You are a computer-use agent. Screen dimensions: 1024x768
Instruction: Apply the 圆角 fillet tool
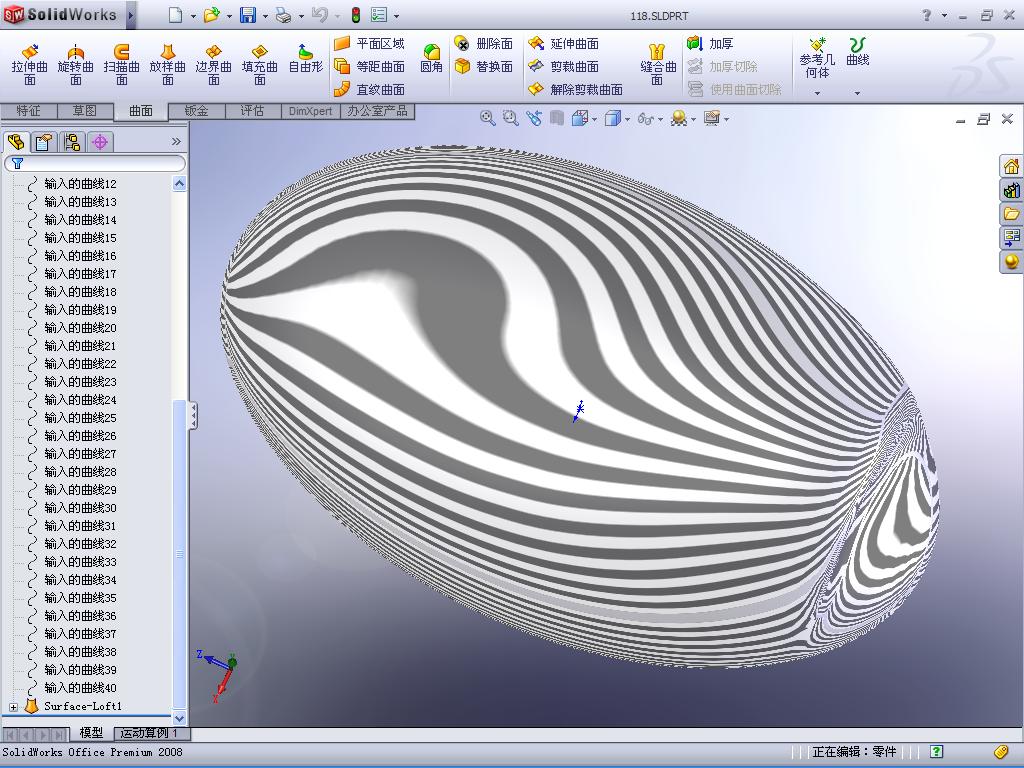(432, 59)
